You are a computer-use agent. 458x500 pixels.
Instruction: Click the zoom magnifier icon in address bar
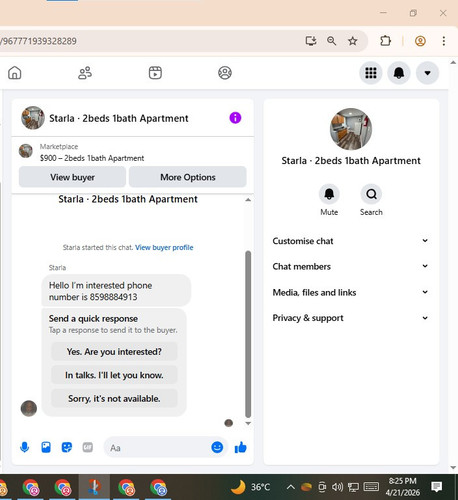pyautogui.click(x=331, y=41)
